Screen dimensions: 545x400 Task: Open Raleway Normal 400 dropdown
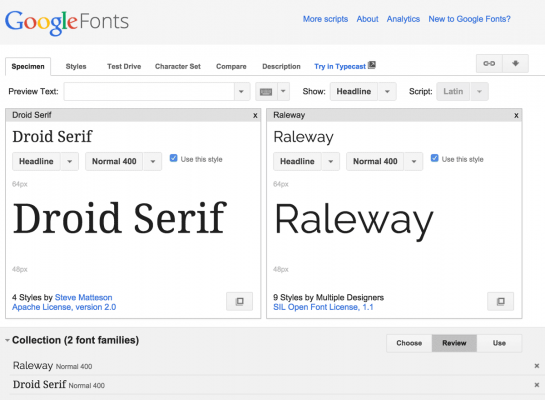384,162
